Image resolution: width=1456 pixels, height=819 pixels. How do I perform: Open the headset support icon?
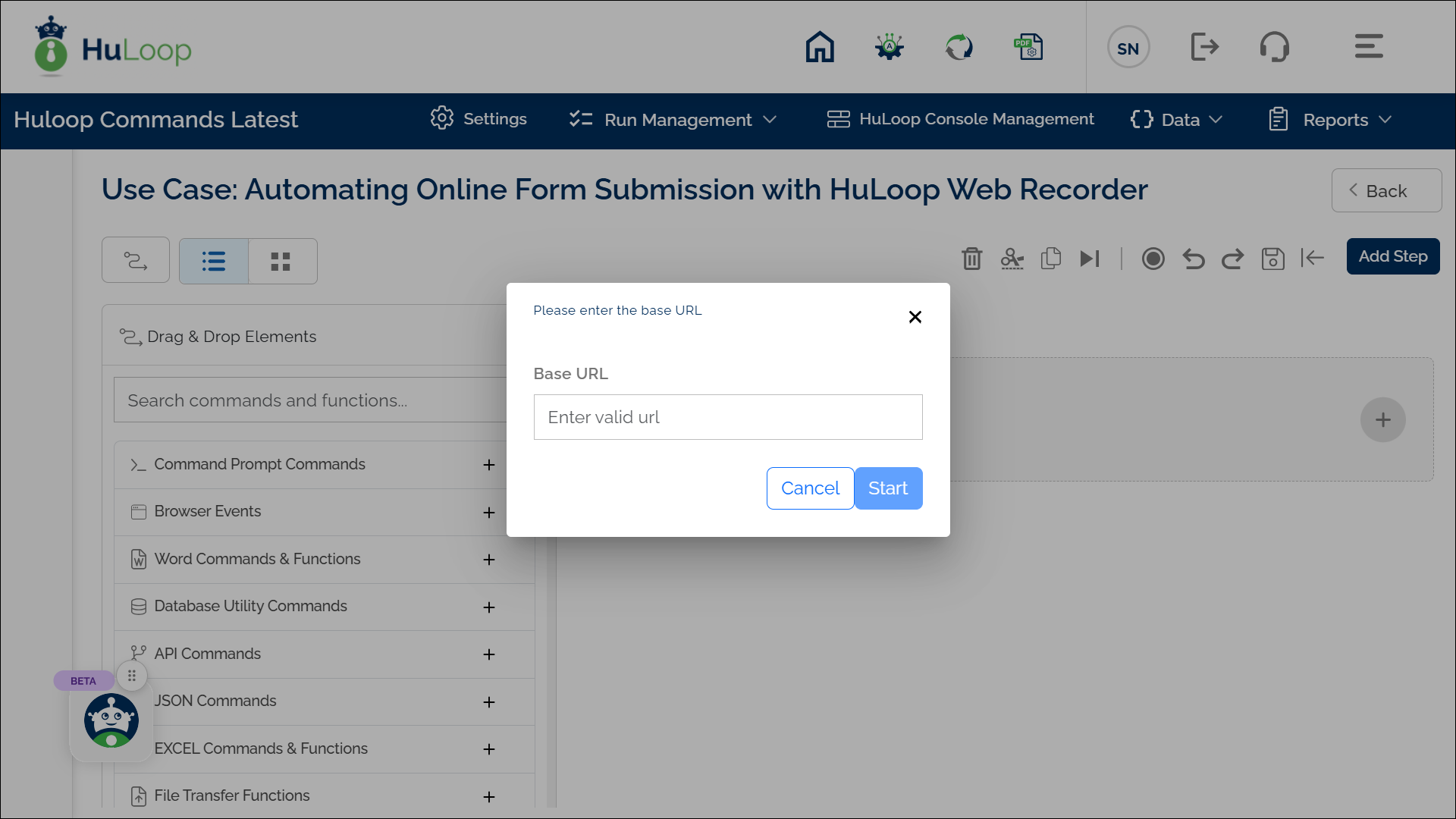click(x=1274, y=47)
